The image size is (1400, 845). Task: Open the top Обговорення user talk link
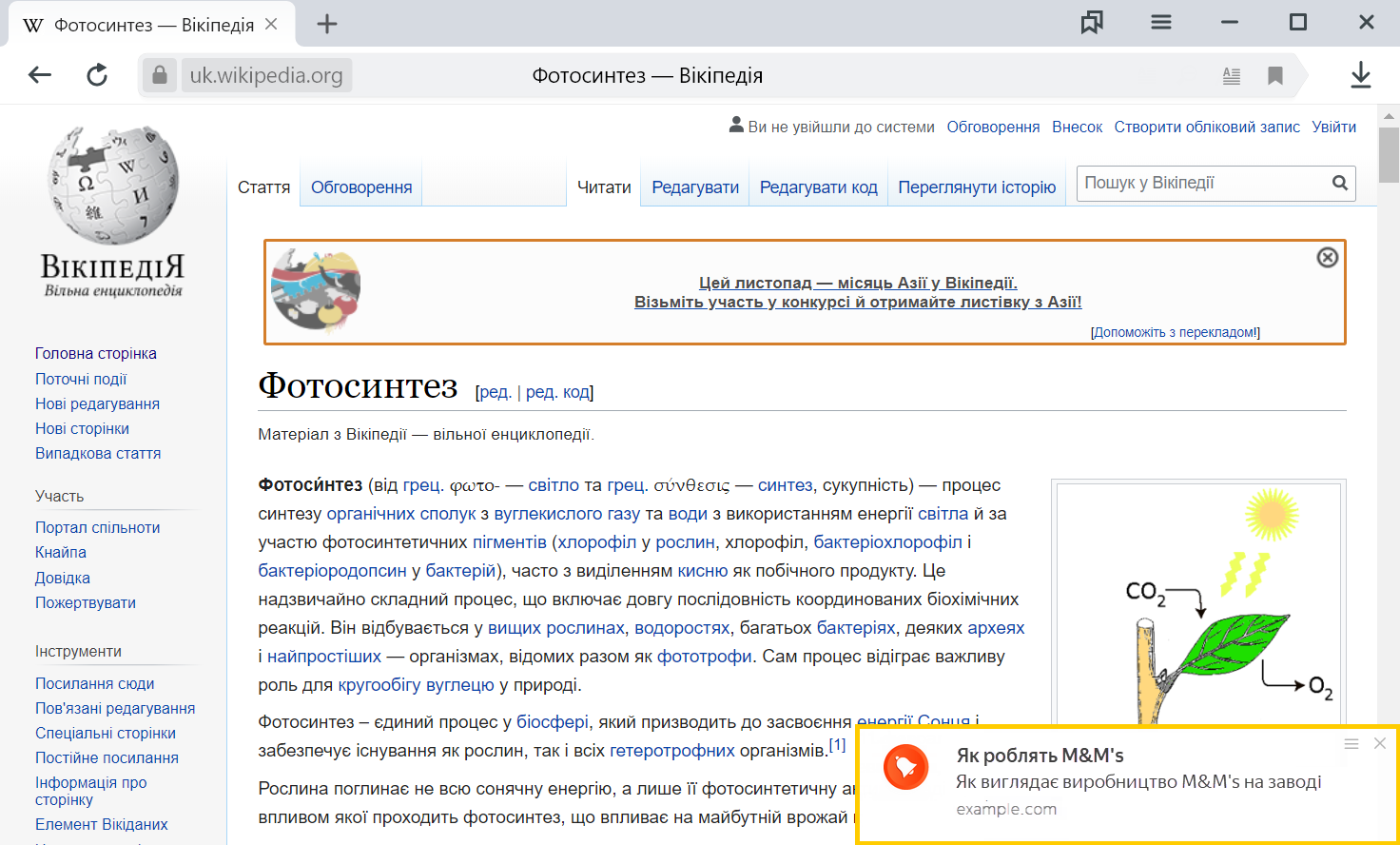[x=993, y=127]
